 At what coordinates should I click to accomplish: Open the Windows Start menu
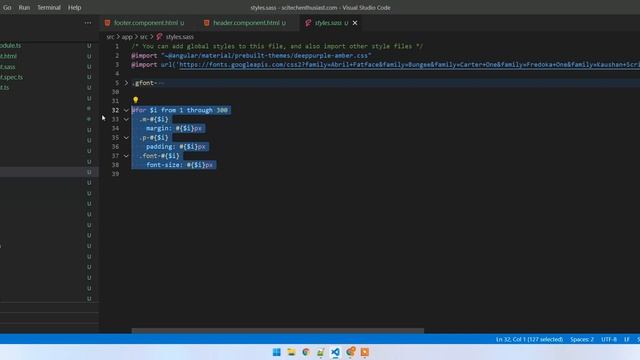276,352
